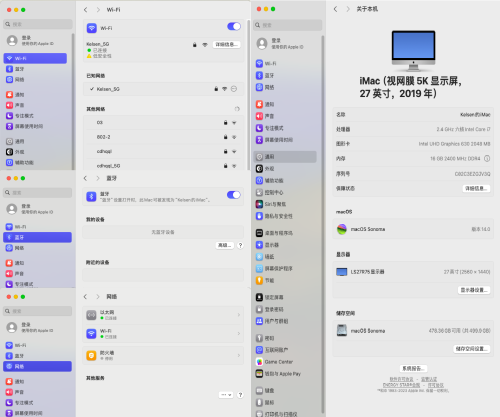This screenshot has width=500, height=417.
Task: Open more options for known network Kelsen_5G
Action: click(x=234, y=89)
